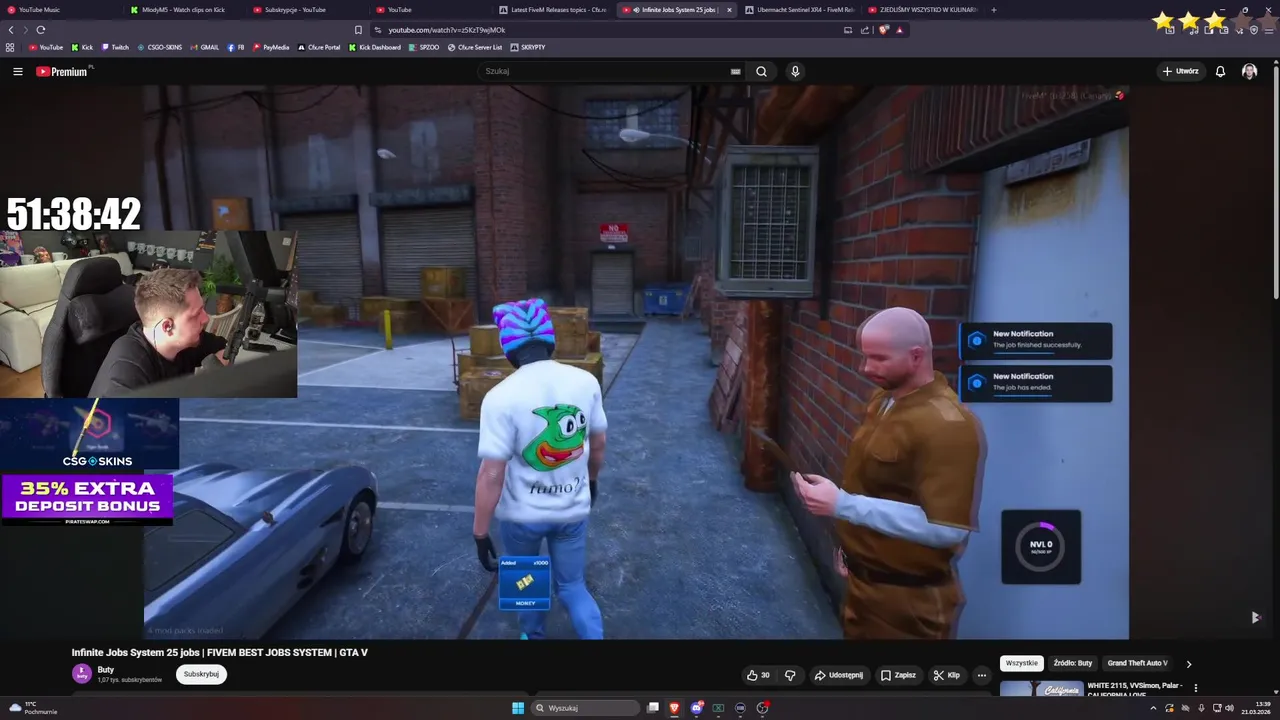The width and height of the screenshot is (1280, 720).
Task: Open the Kick Dashboard bookmark
Action: [x=375, y=47]
